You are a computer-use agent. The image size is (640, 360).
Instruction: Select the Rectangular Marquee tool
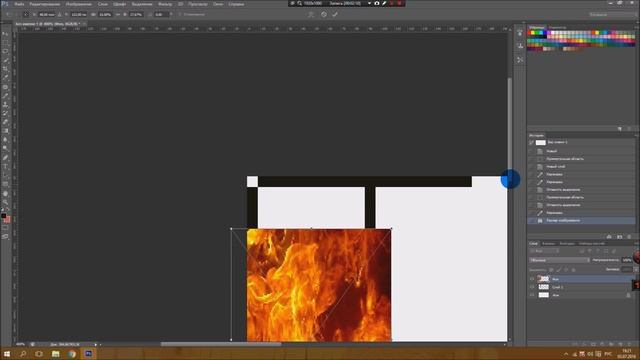click(x=5, y=43)
